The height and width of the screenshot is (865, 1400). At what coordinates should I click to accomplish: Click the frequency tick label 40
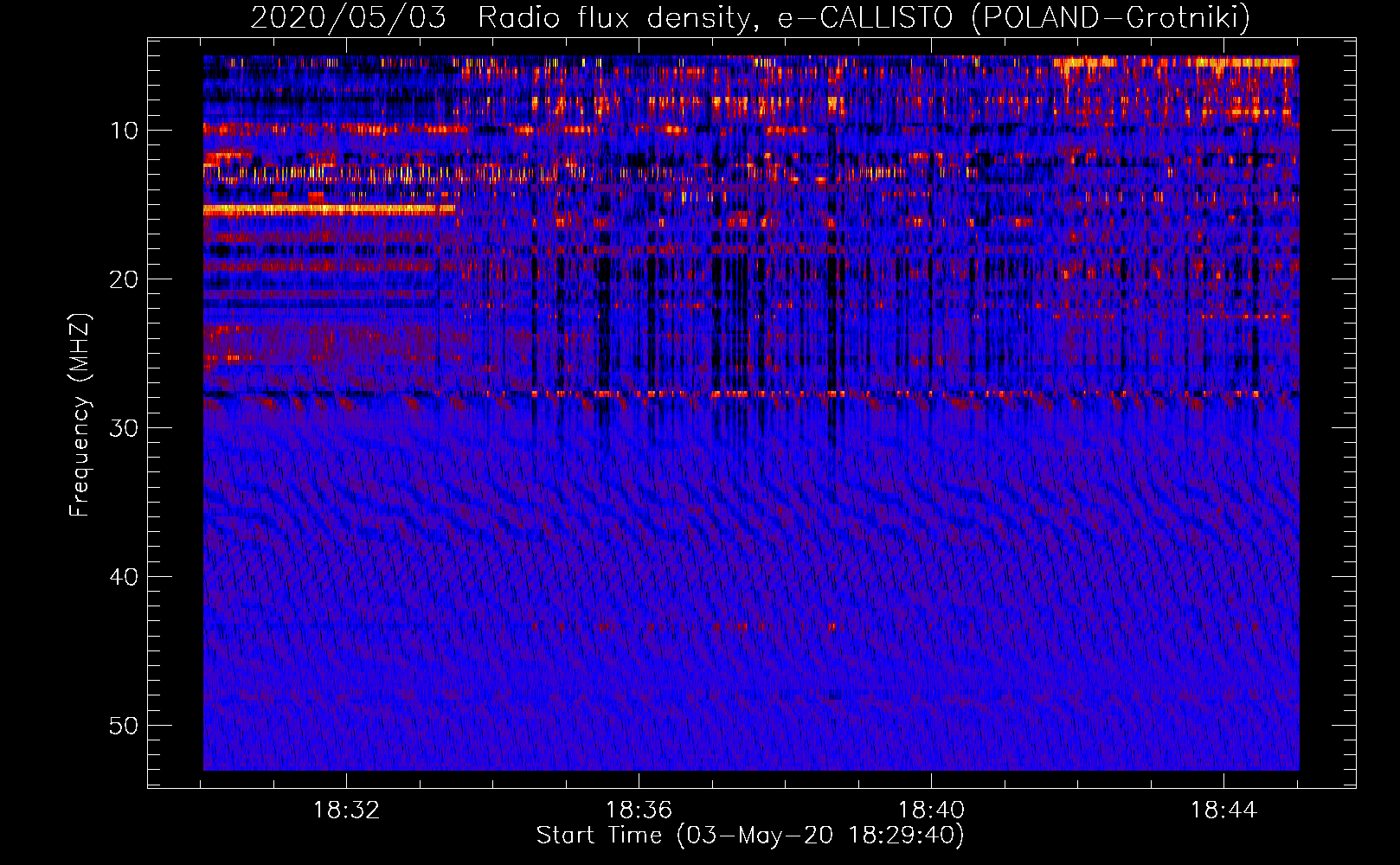125,577
